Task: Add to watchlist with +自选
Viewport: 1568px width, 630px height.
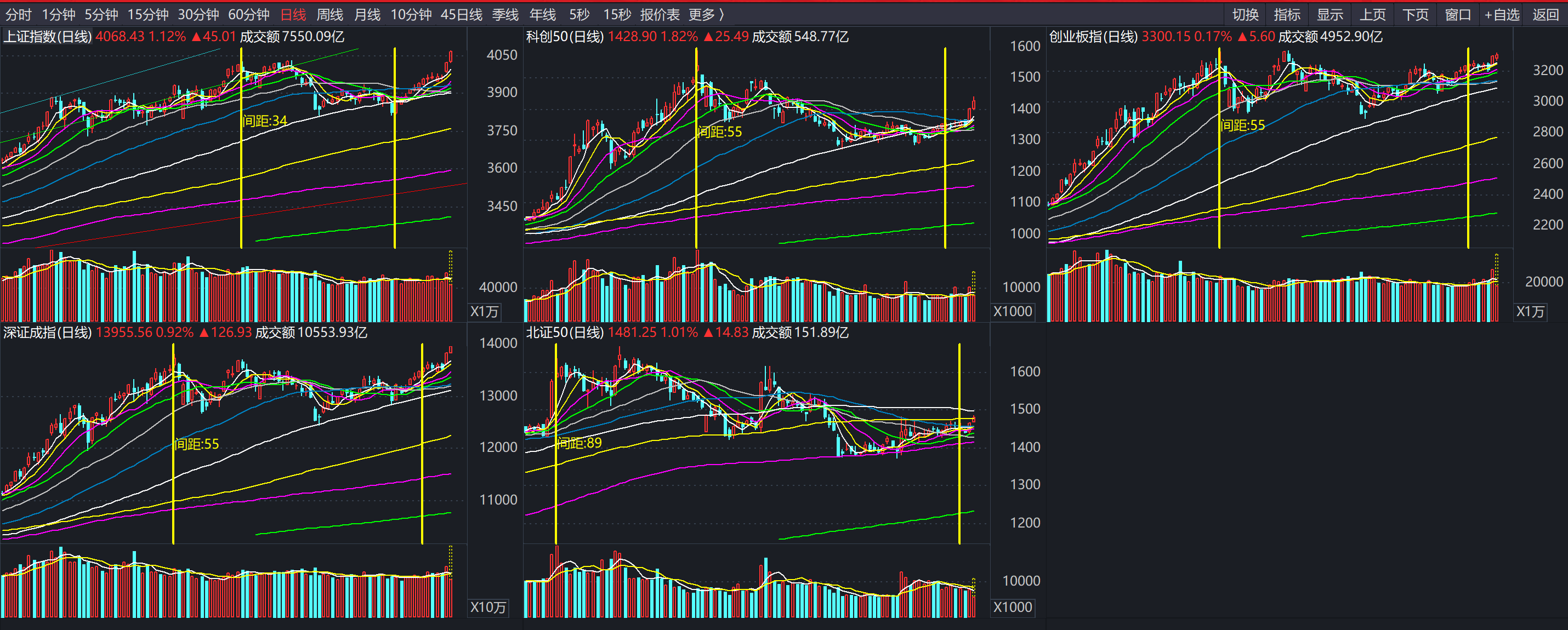Action: point(1501,15)
